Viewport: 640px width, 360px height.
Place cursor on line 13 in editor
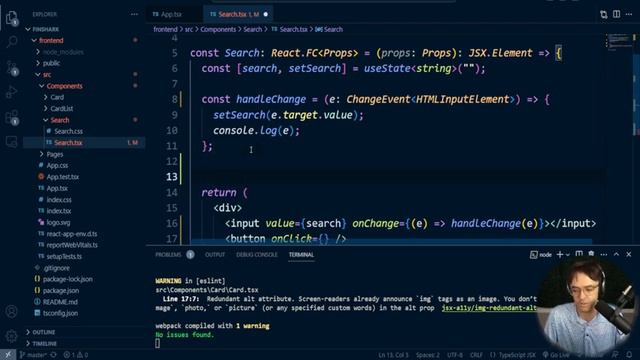click(392, 177)
